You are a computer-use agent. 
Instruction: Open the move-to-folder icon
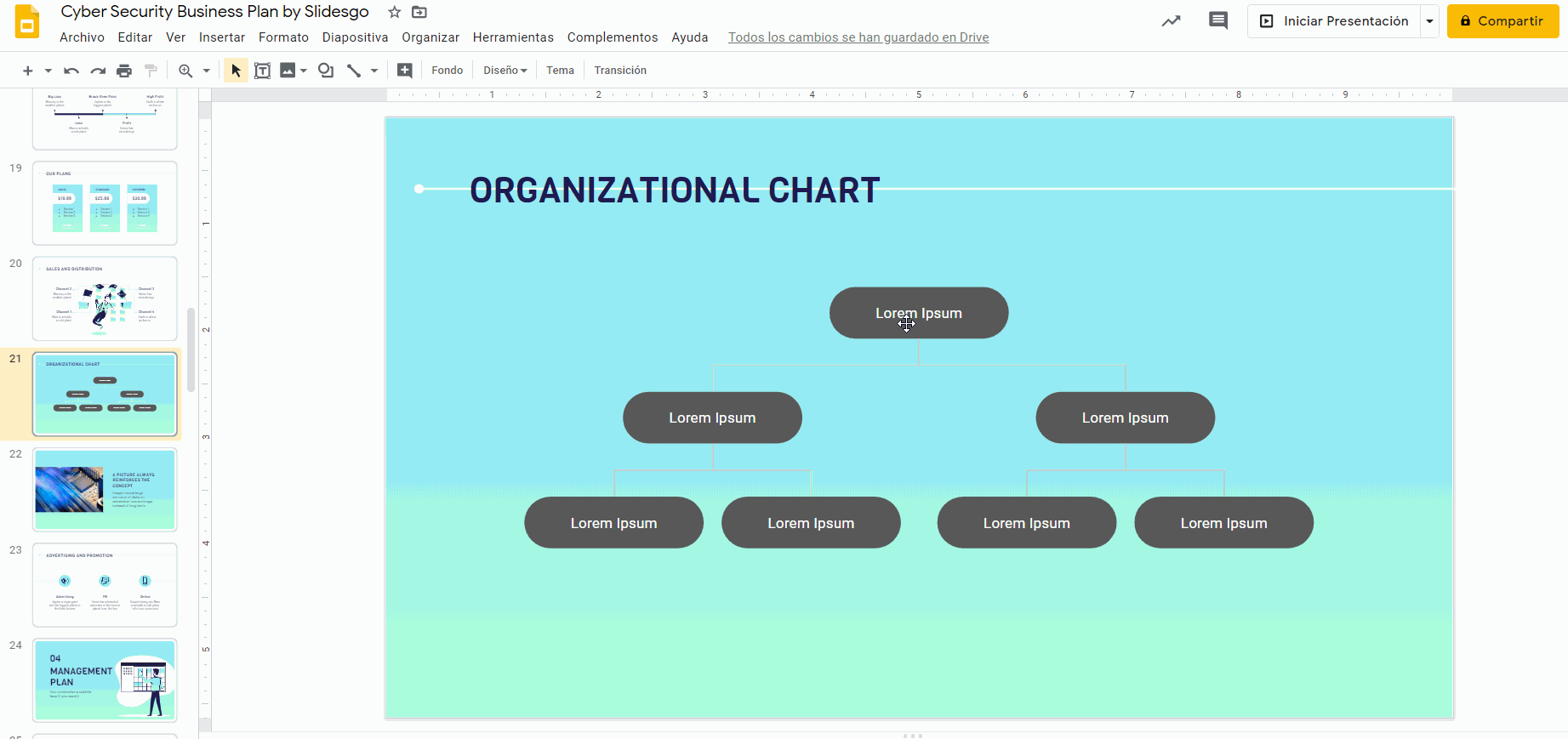(x=419, y=12)
